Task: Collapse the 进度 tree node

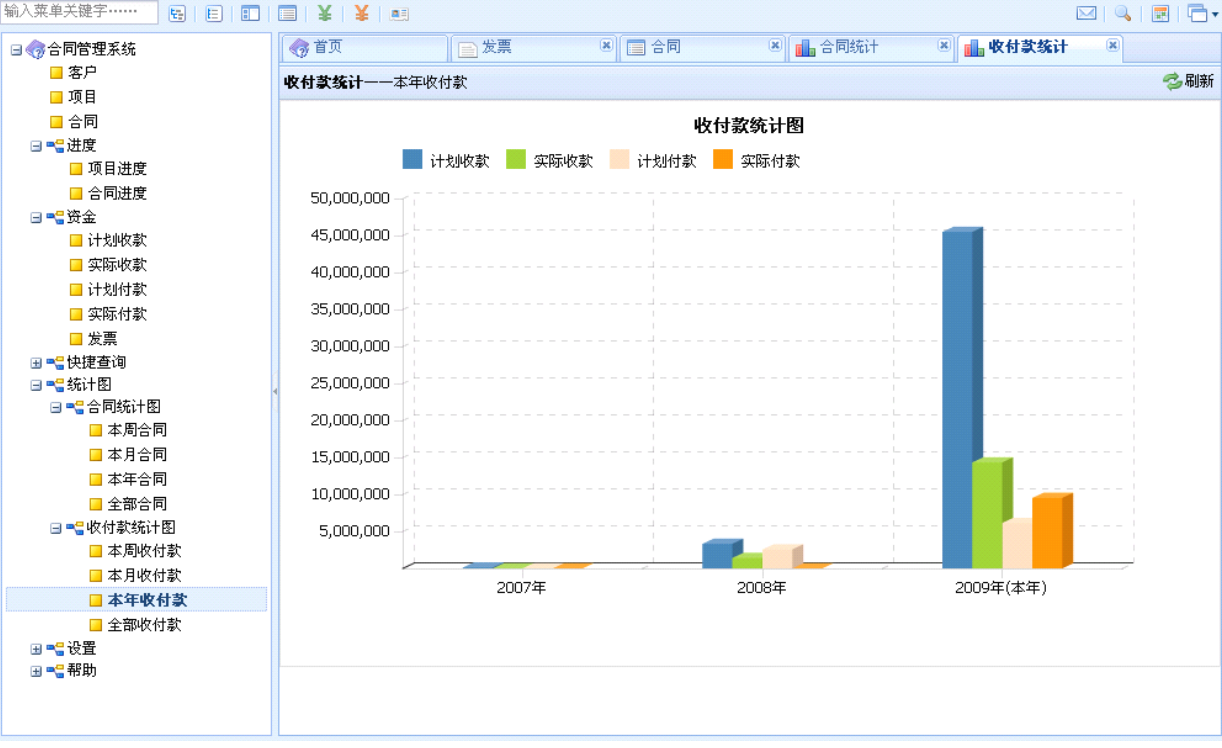Action: click(x=36, y=146)
